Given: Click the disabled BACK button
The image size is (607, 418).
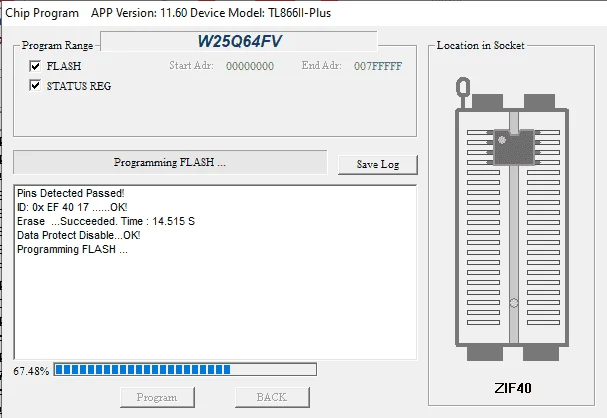Looking at the screenshot, I should pos(272,397).
